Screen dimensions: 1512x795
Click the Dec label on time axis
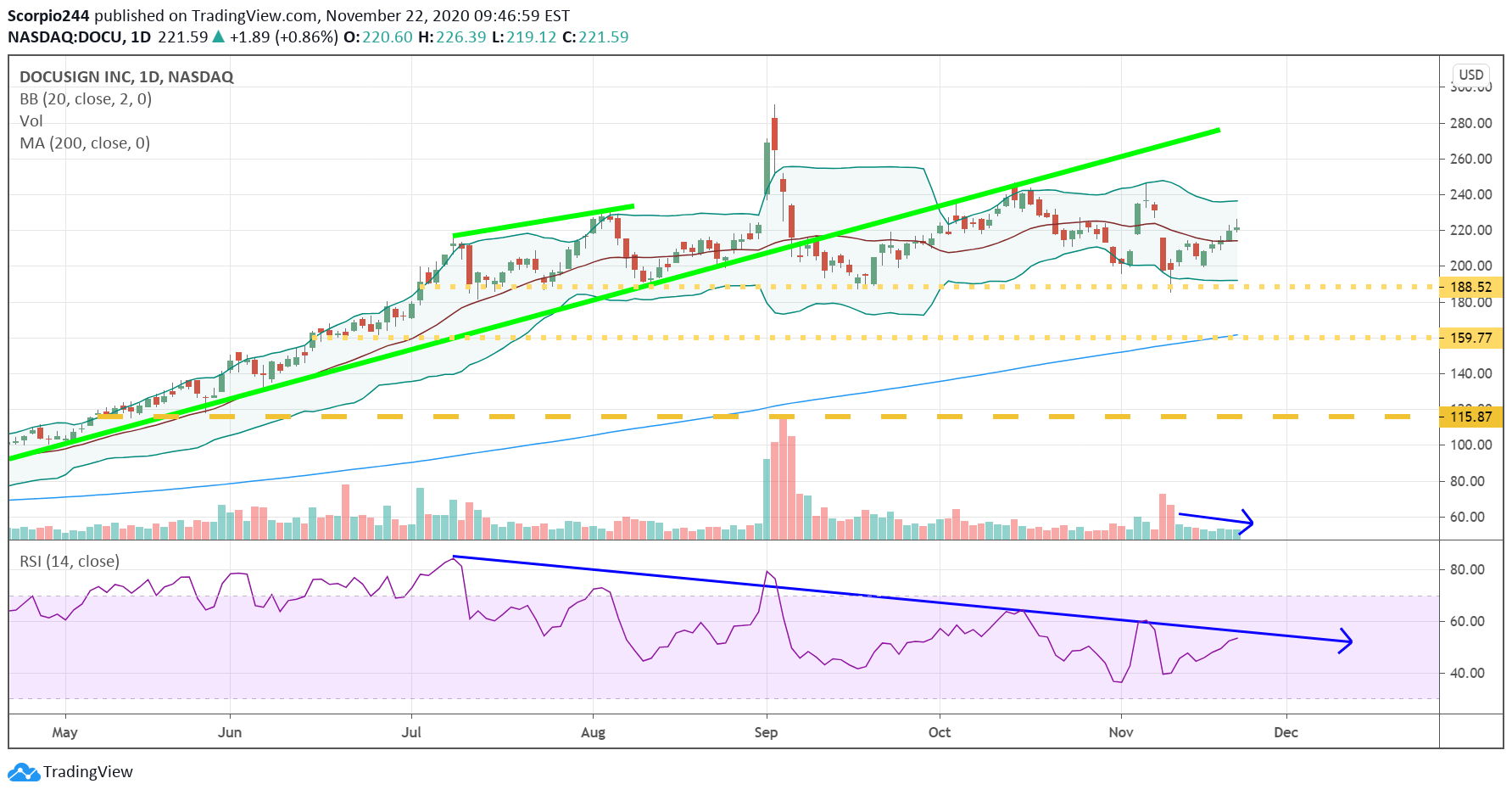pyautogui.click(x=1286, y=732)
